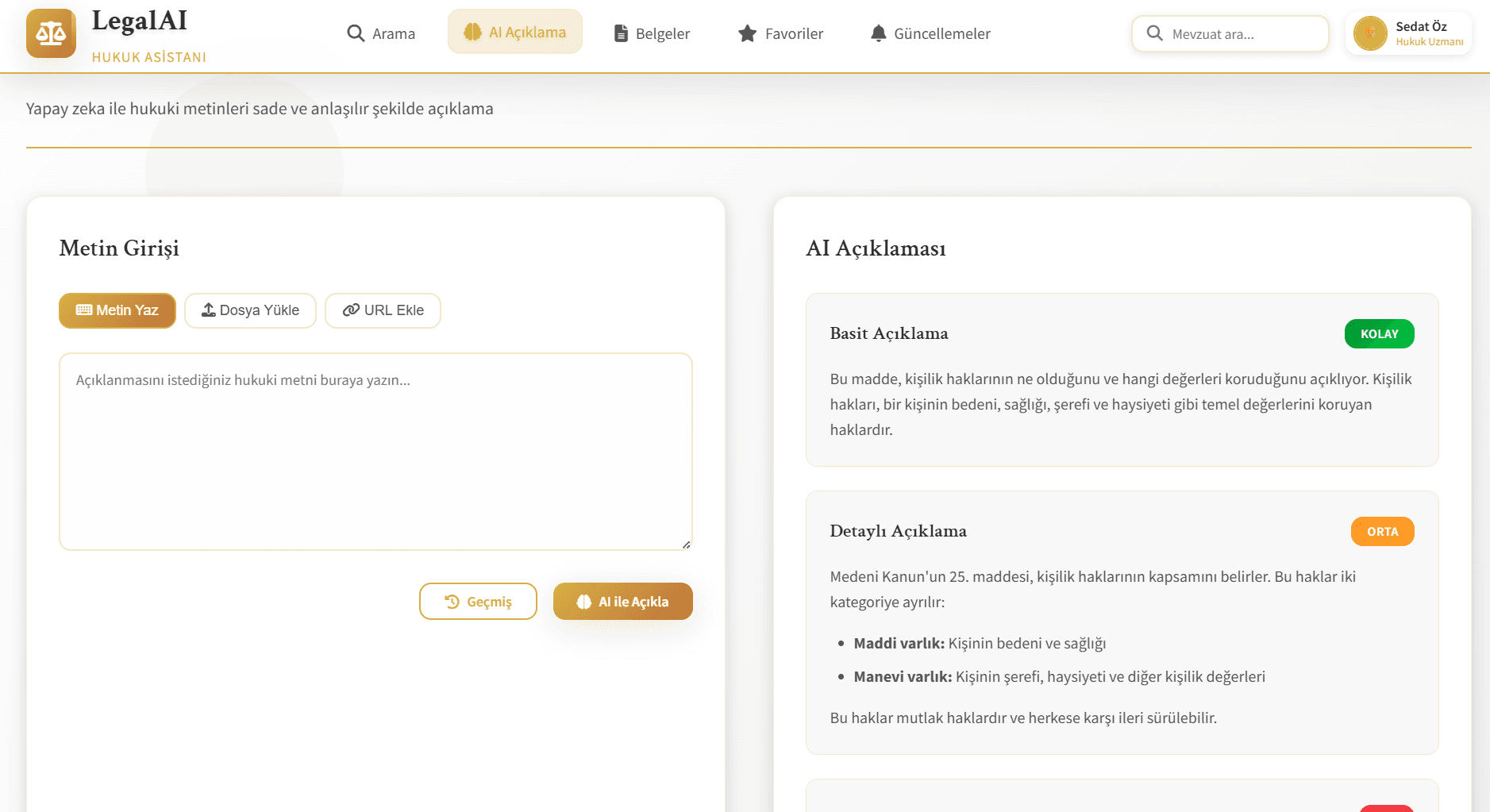Click into the legal text textarea
1490x812 pixels.
375,452
